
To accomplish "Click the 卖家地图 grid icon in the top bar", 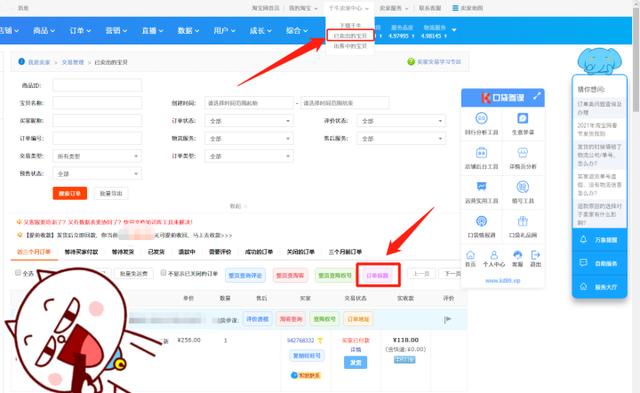I will click(x=455, y=8).
